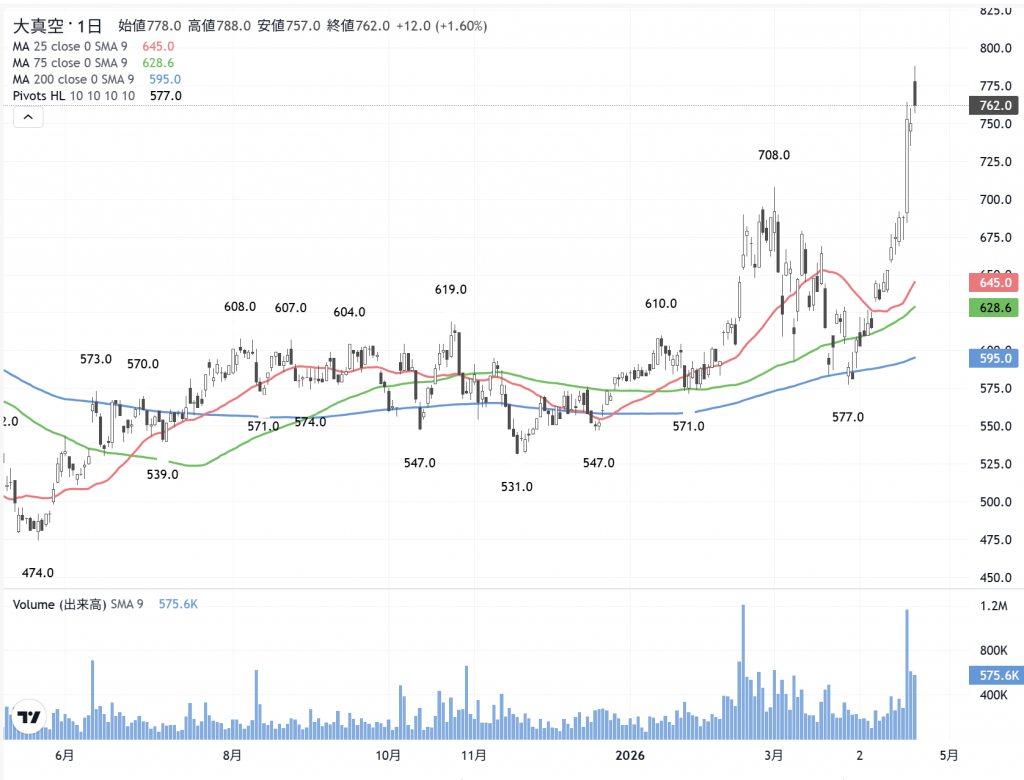The width and height of the screenshot is (1024, 780).
Task: Click the current price label 762.0
Action: 996,105
